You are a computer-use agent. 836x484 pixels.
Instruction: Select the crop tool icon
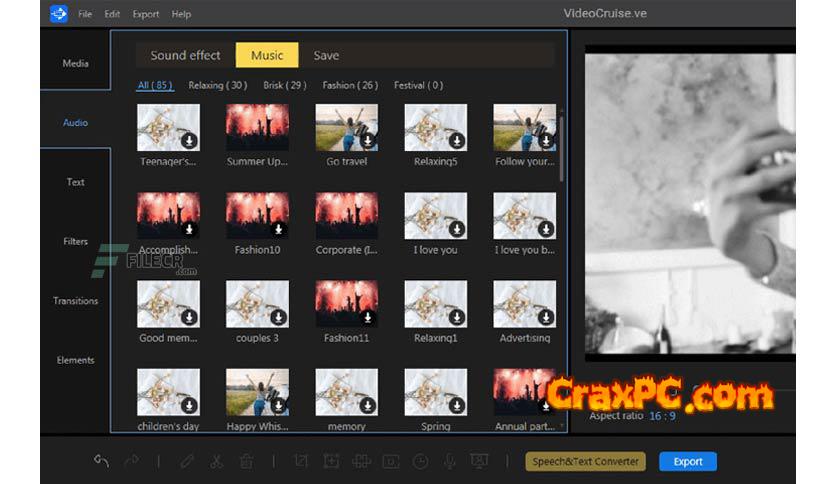tap(300, 461)
